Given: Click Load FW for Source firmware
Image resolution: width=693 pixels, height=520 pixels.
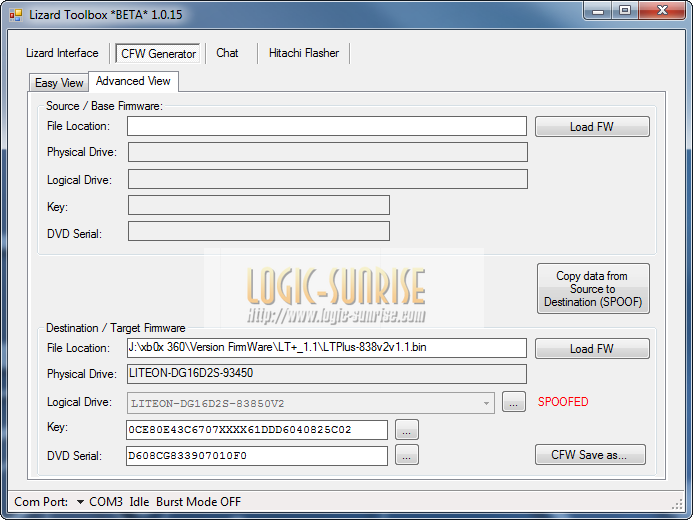Looking at the screenshot, I should click(592, 127).
